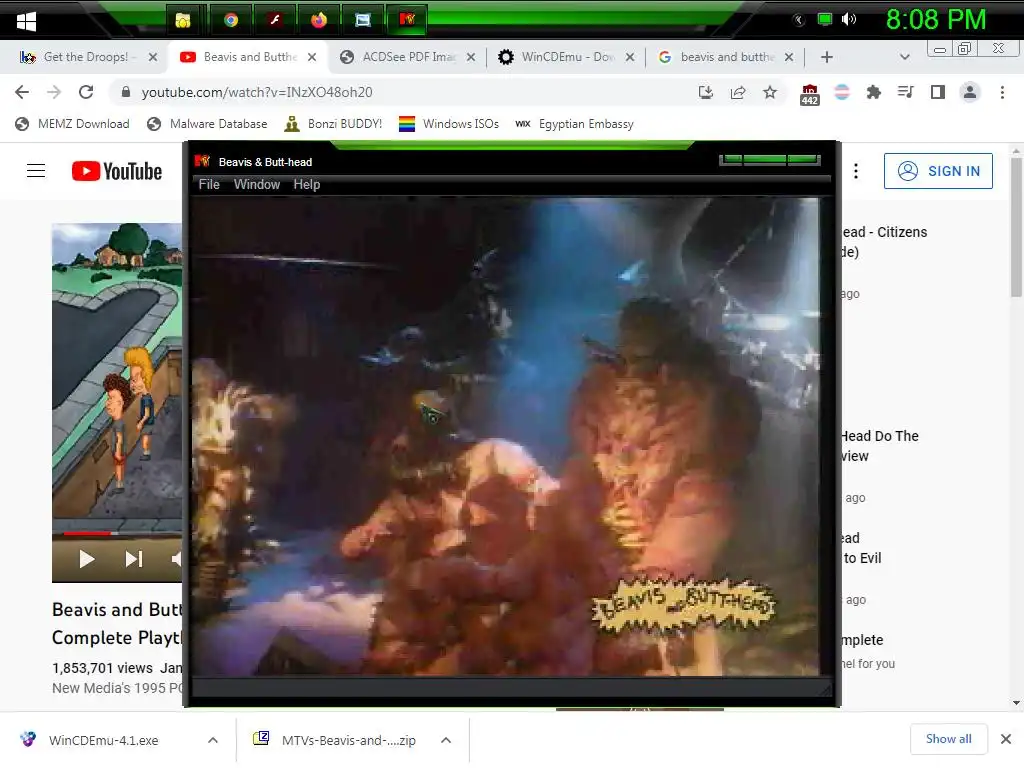
Task: Select the MTV Beavis taskbar icon
Action: tap(407, 20)
